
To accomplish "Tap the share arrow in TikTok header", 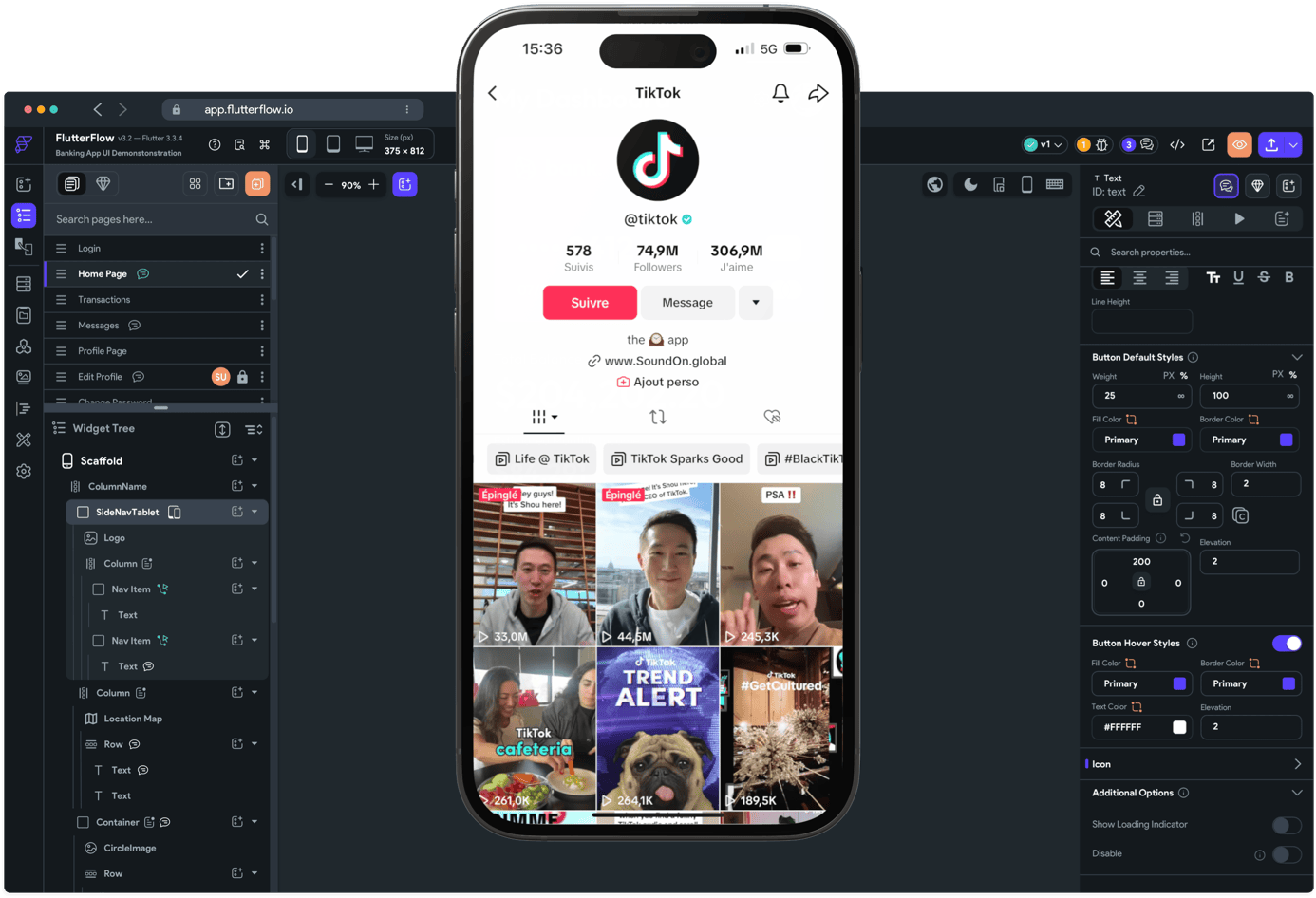I will coord(818,92).
